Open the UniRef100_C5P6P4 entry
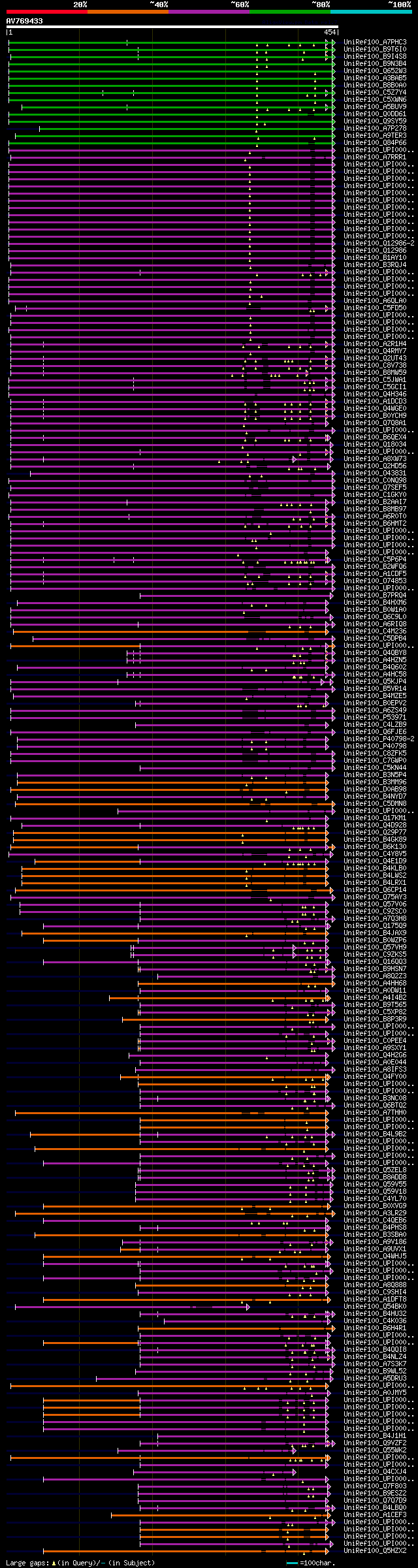Image resolution: width=418 pixels, height=1568 pixels. (375, 559)
